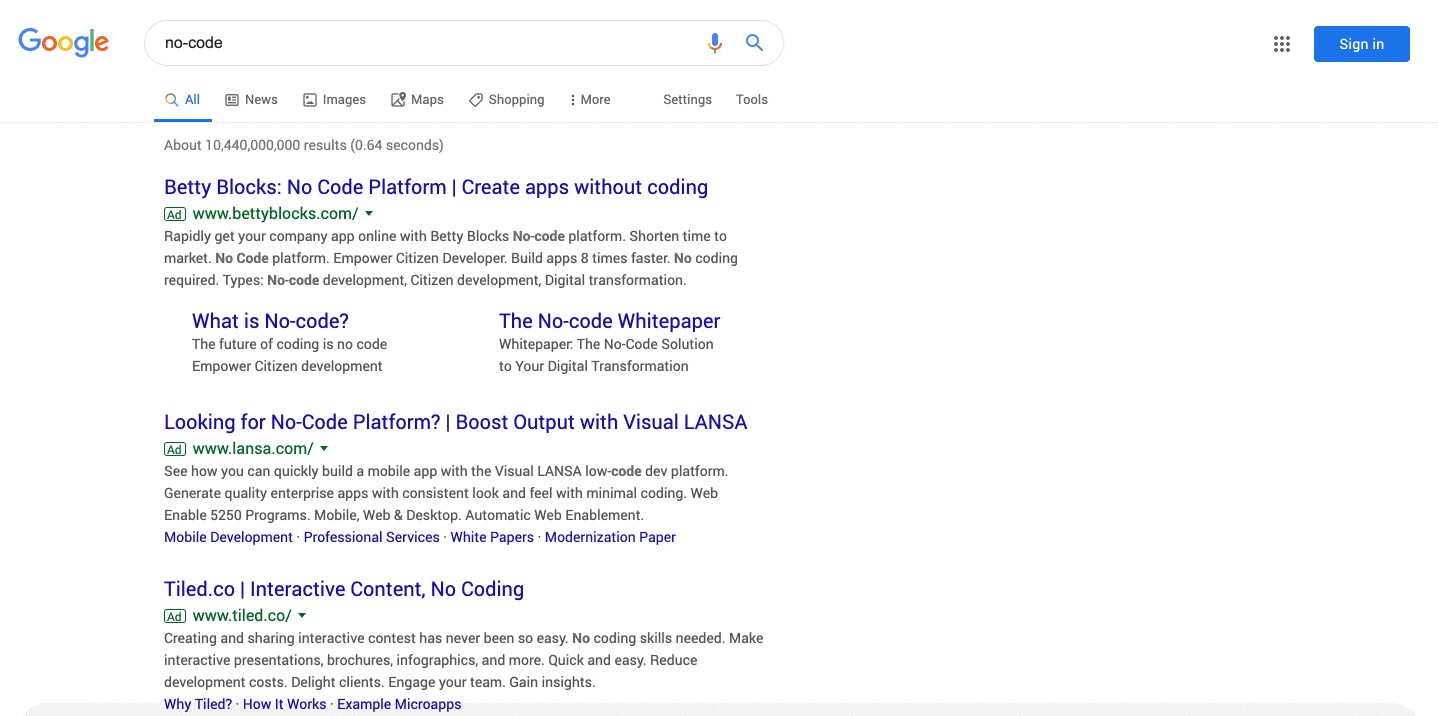Switch to the Images tab
The image size is (1438, 716).
334,100
